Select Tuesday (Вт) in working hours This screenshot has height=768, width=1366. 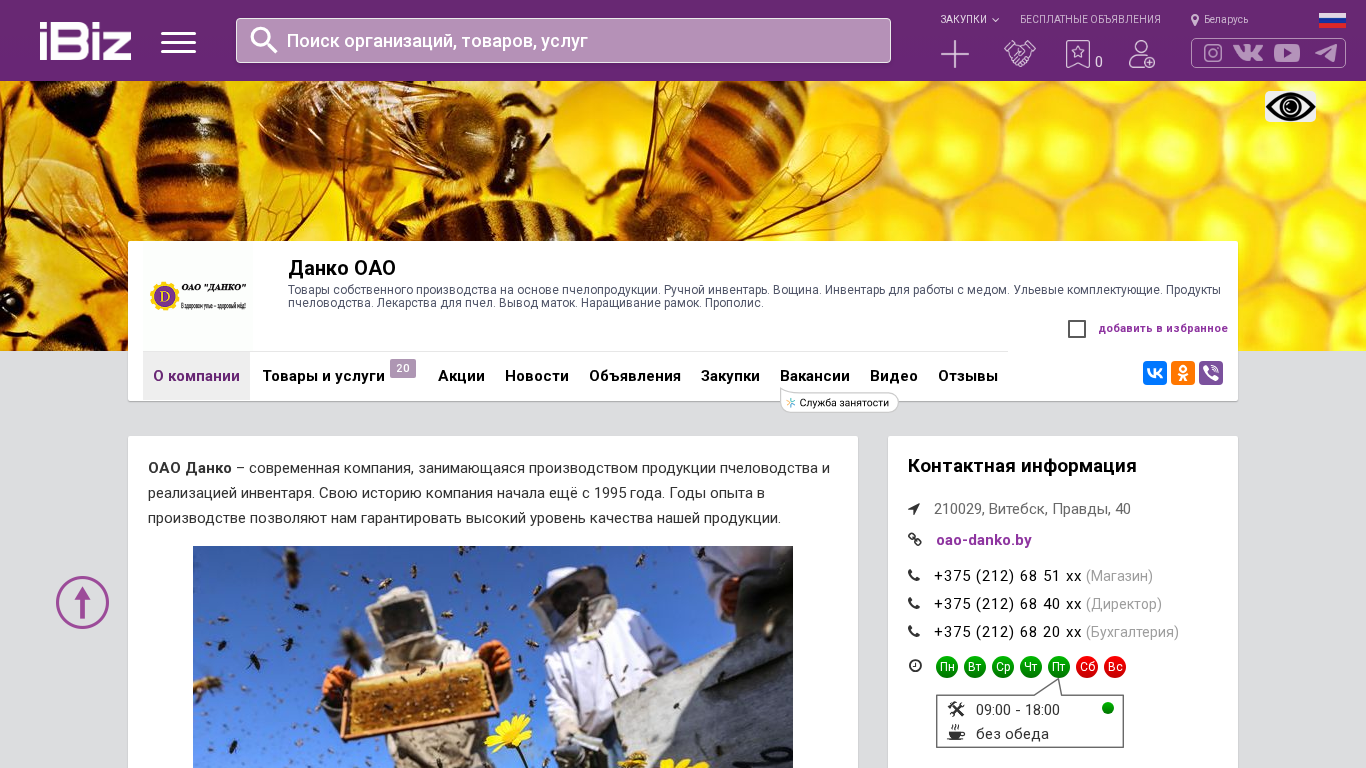pos(975,667)
